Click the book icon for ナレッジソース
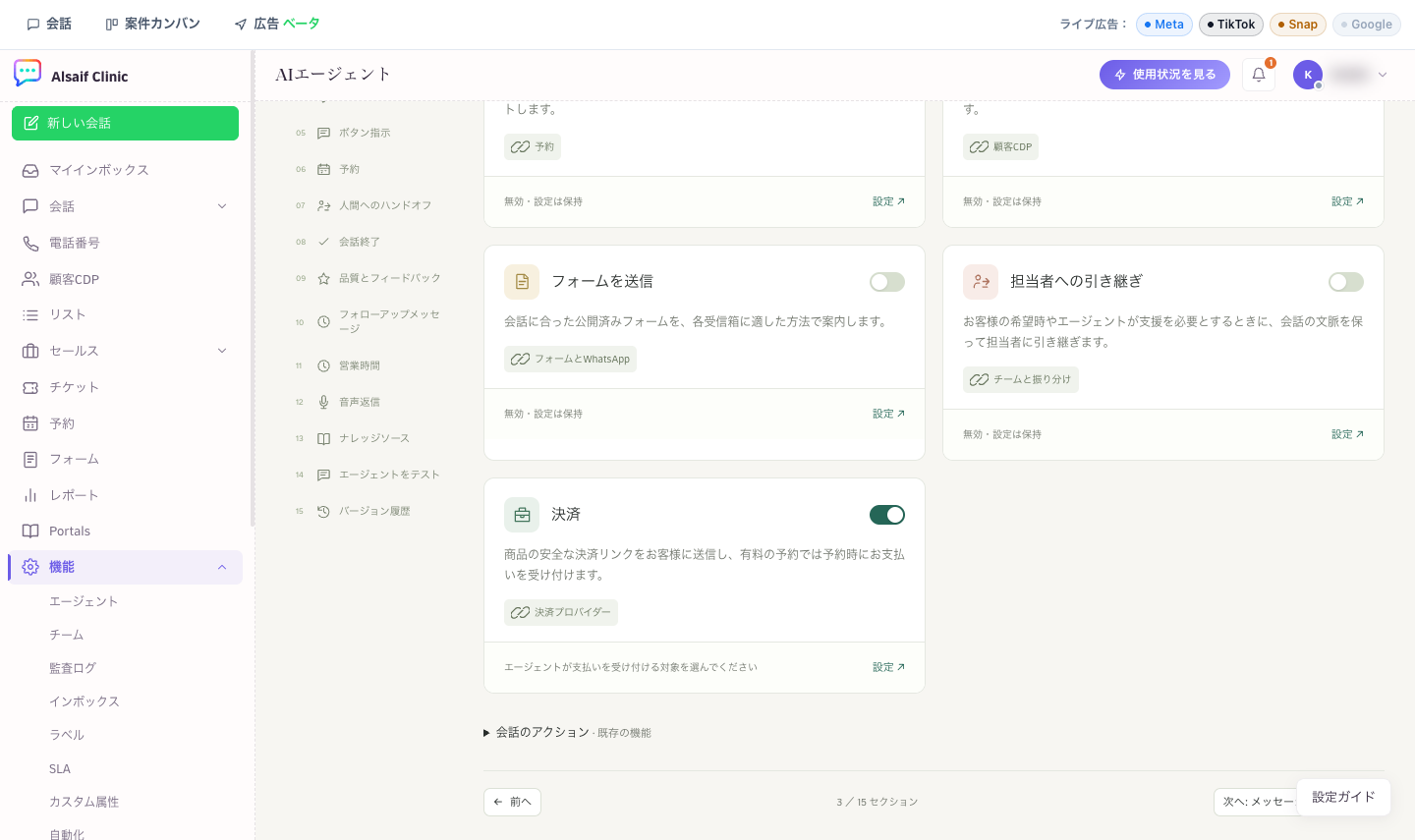This screenshot has height=840, width=1415. click(323, 438)
